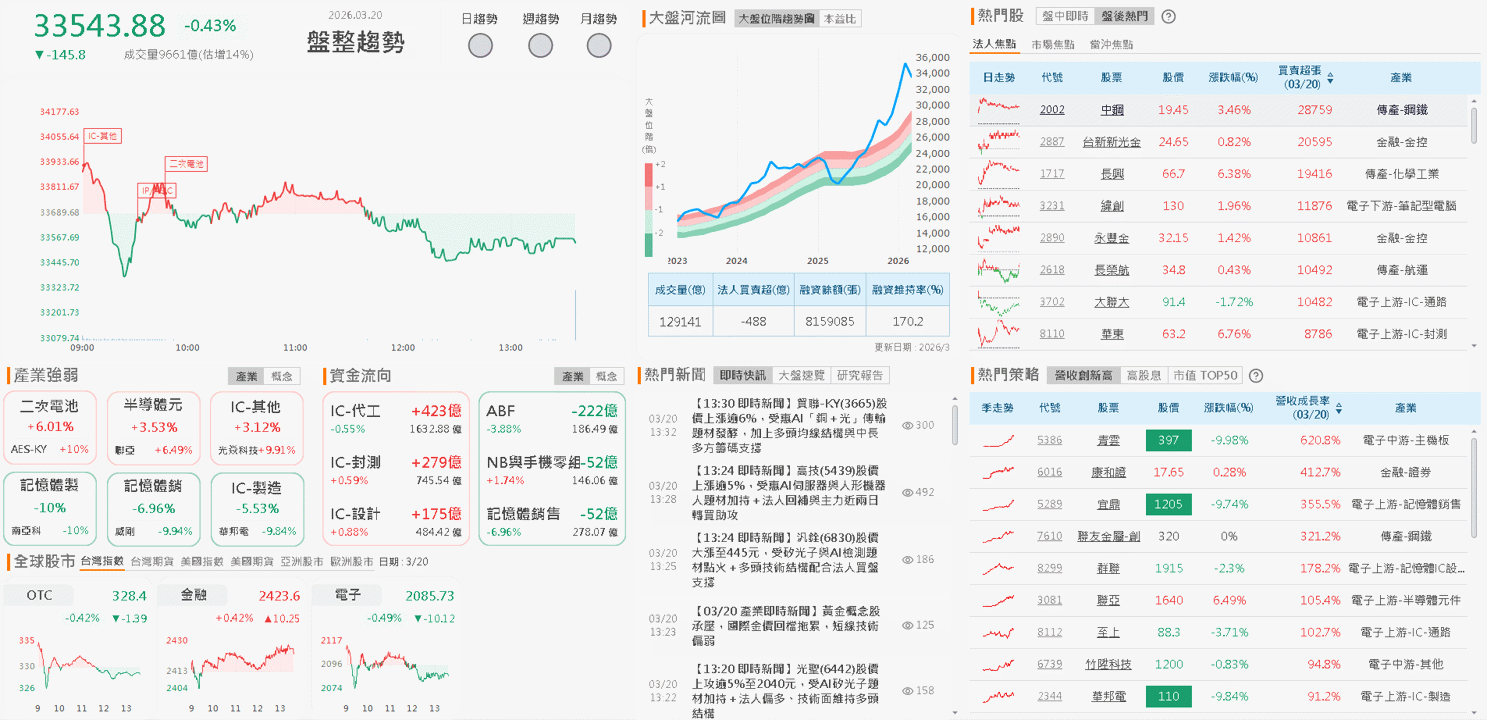Open the 緯創 stock link
The image size is (1487, 720).
(x=1112, y=206)
